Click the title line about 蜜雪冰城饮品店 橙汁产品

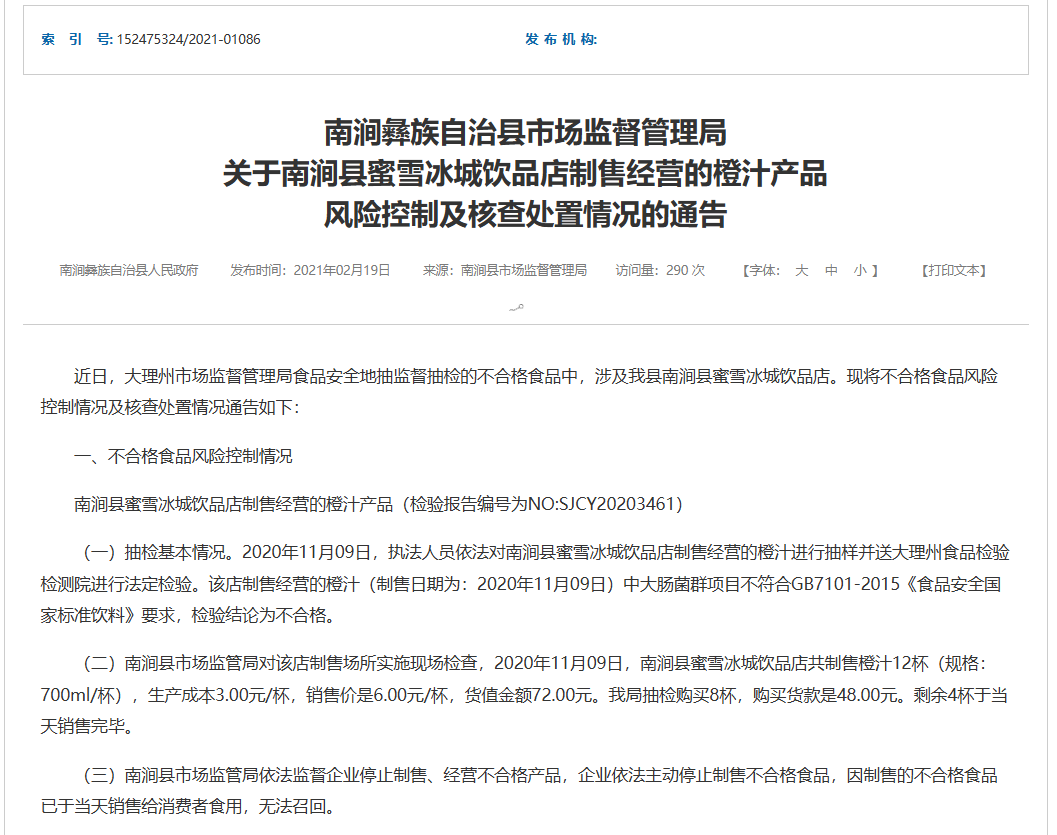526,174
